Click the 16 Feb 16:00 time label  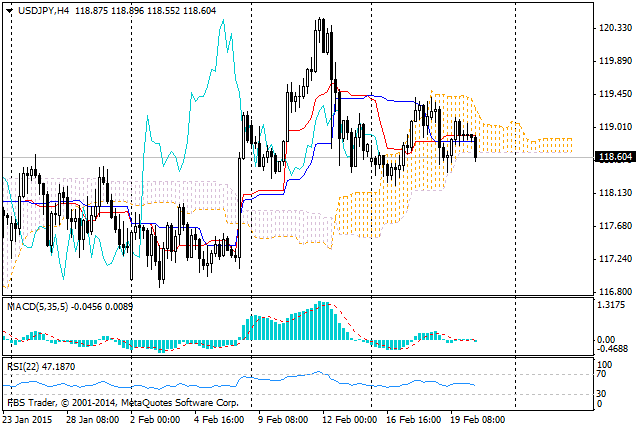coord(414,420)
